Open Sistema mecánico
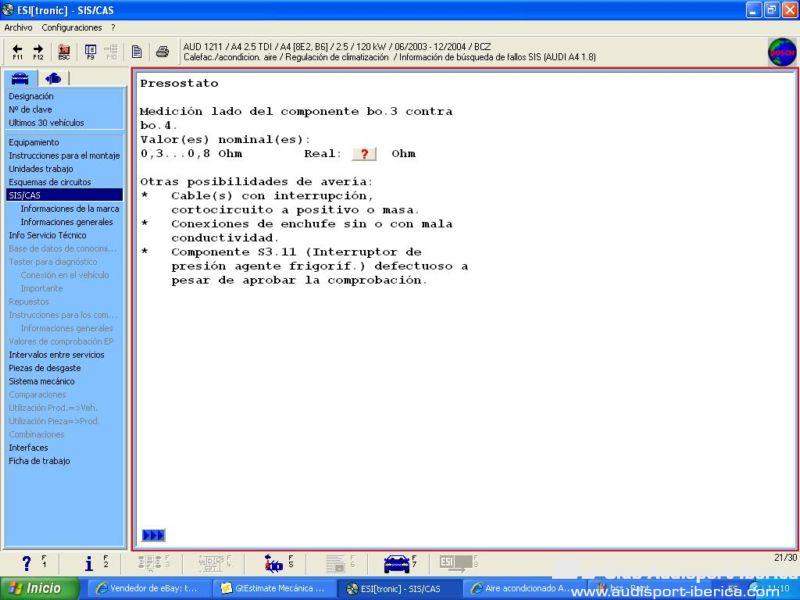 click(x=41, y=381)
